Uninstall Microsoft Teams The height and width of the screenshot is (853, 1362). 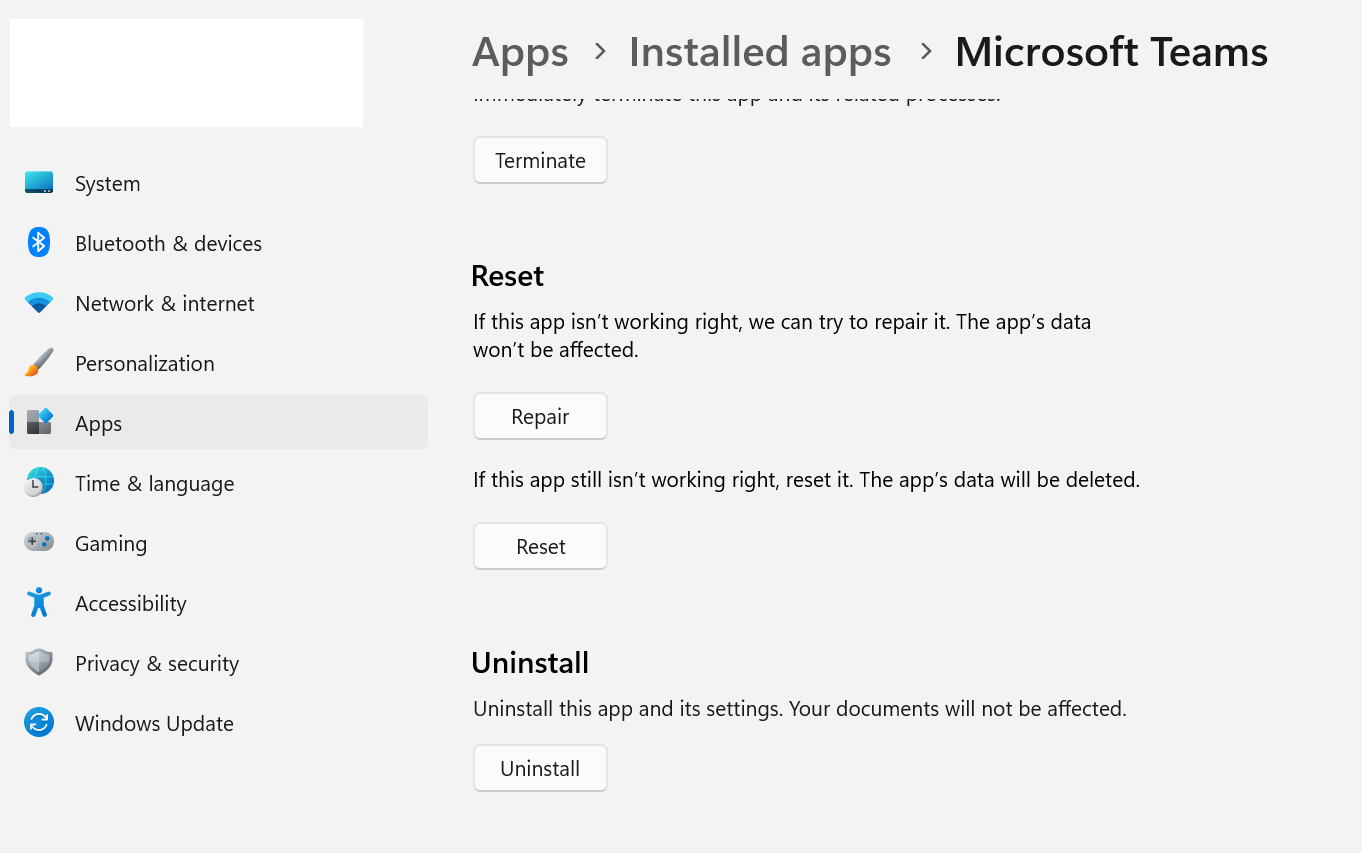pyautogui.click(x=540, y=768)
